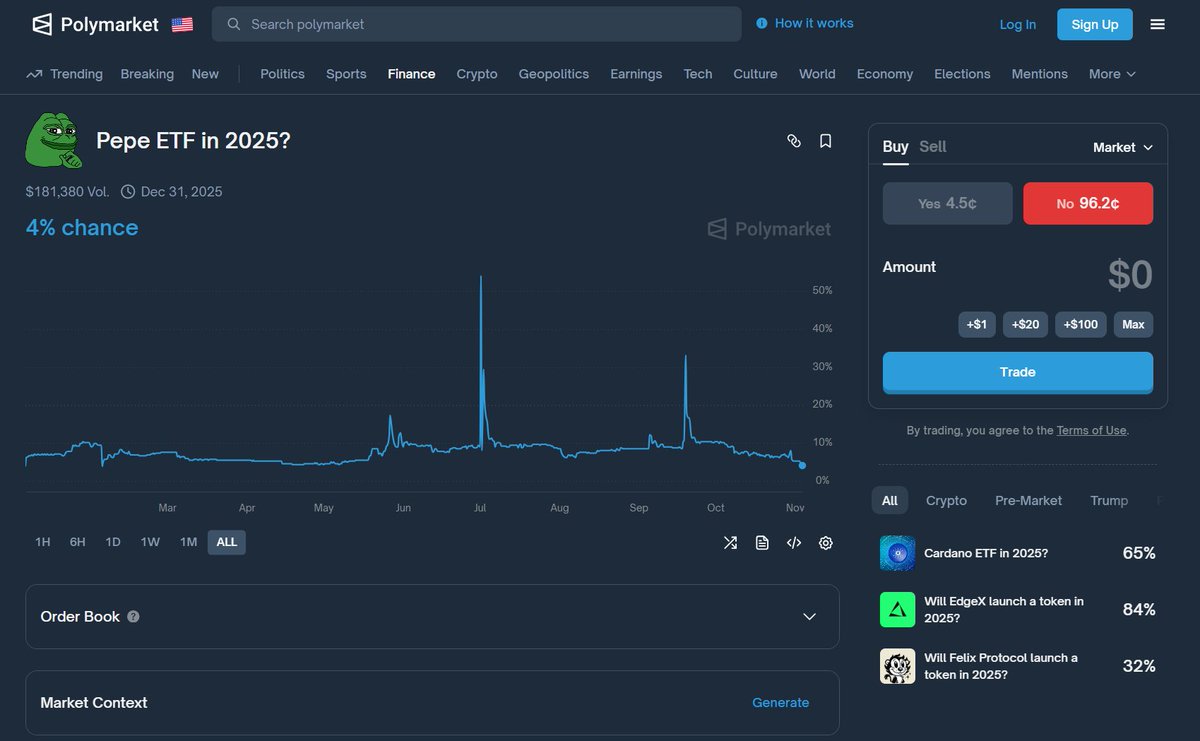The height and width of the screenshot is (741, 1200).
Task: Select the ALL chart range
Action: (227, 542)
